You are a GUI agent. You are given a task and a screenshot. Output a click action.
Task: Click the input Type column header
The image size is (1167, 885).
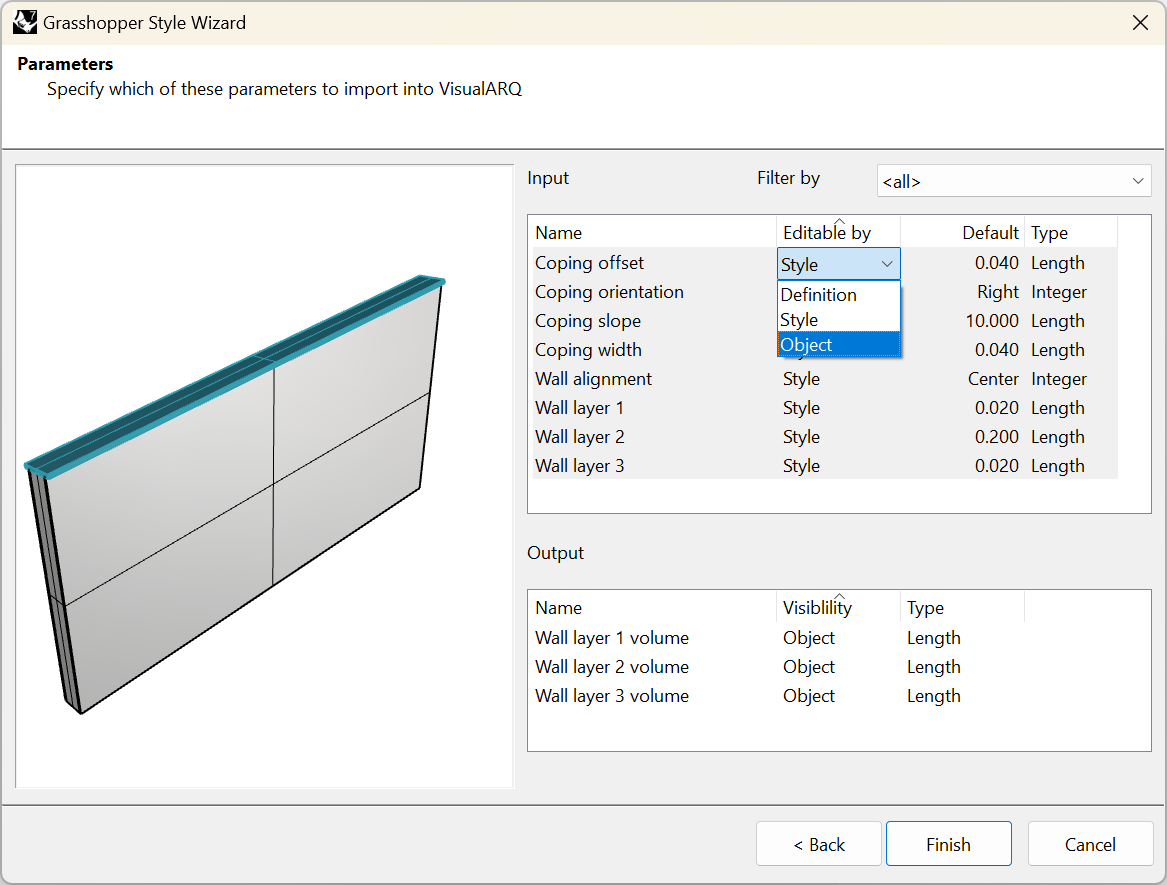(x=1071, y=232)
